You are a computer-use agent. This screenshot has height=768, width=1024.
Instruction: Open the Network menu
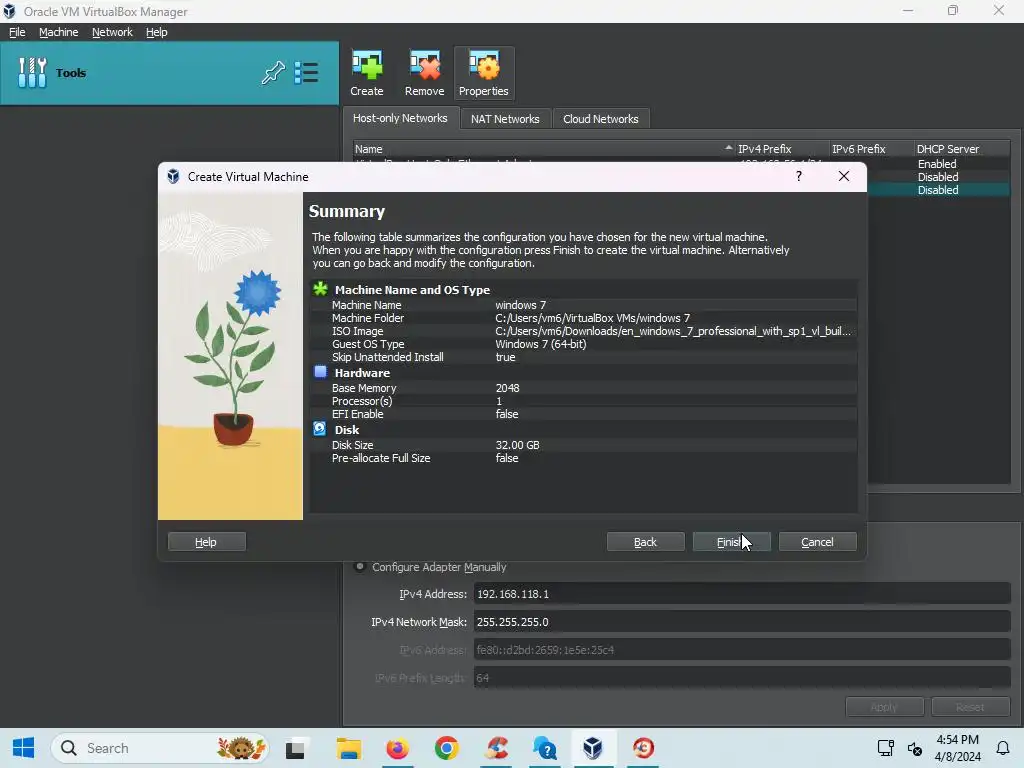coord(112,32)
